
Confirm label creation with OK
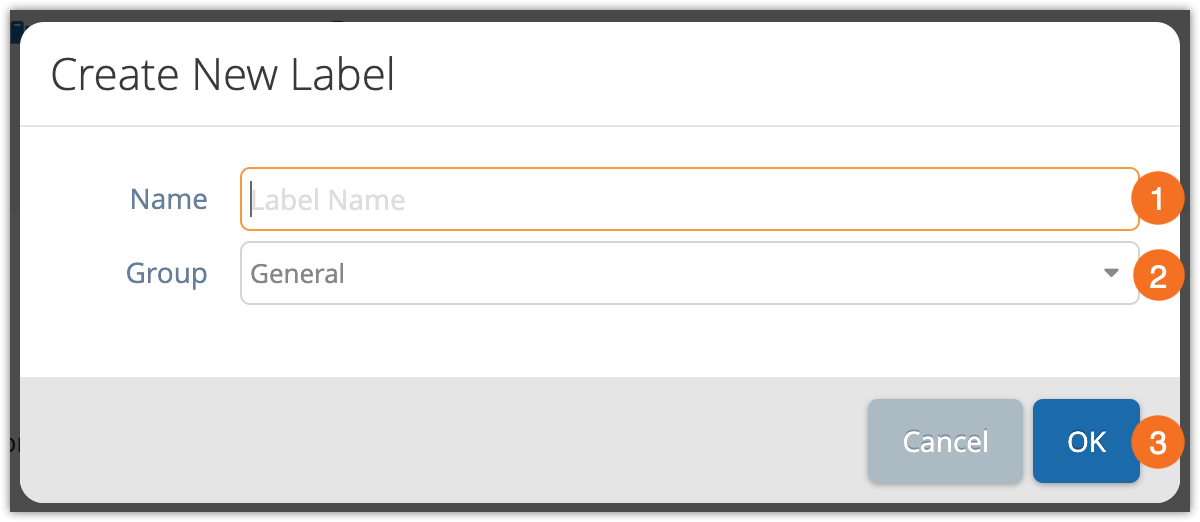click(1086, 441)
